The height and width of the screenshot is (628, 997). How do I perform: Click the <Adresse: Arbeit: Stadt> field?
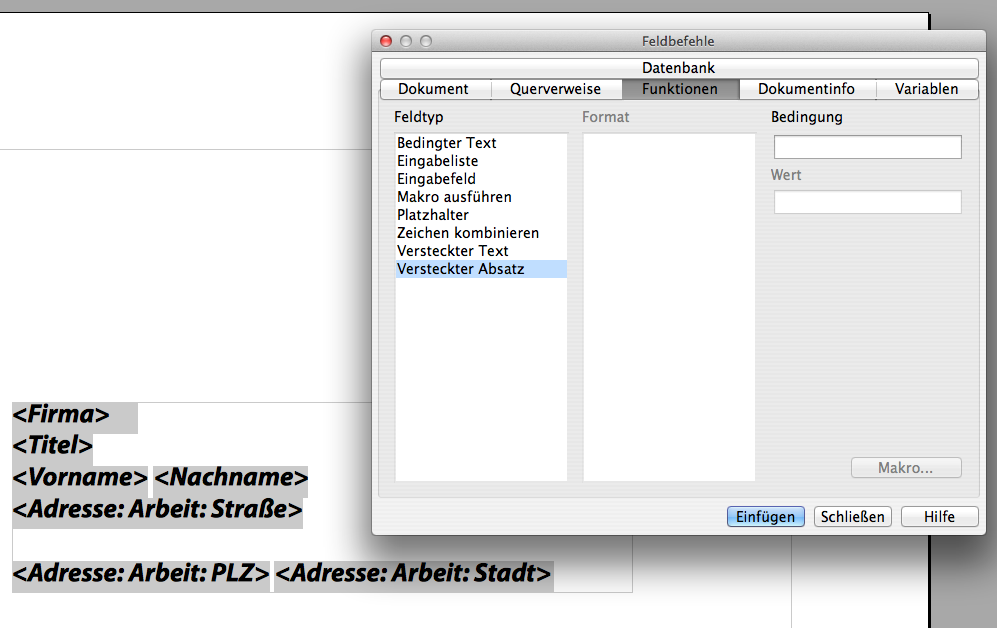coord(413,573)
